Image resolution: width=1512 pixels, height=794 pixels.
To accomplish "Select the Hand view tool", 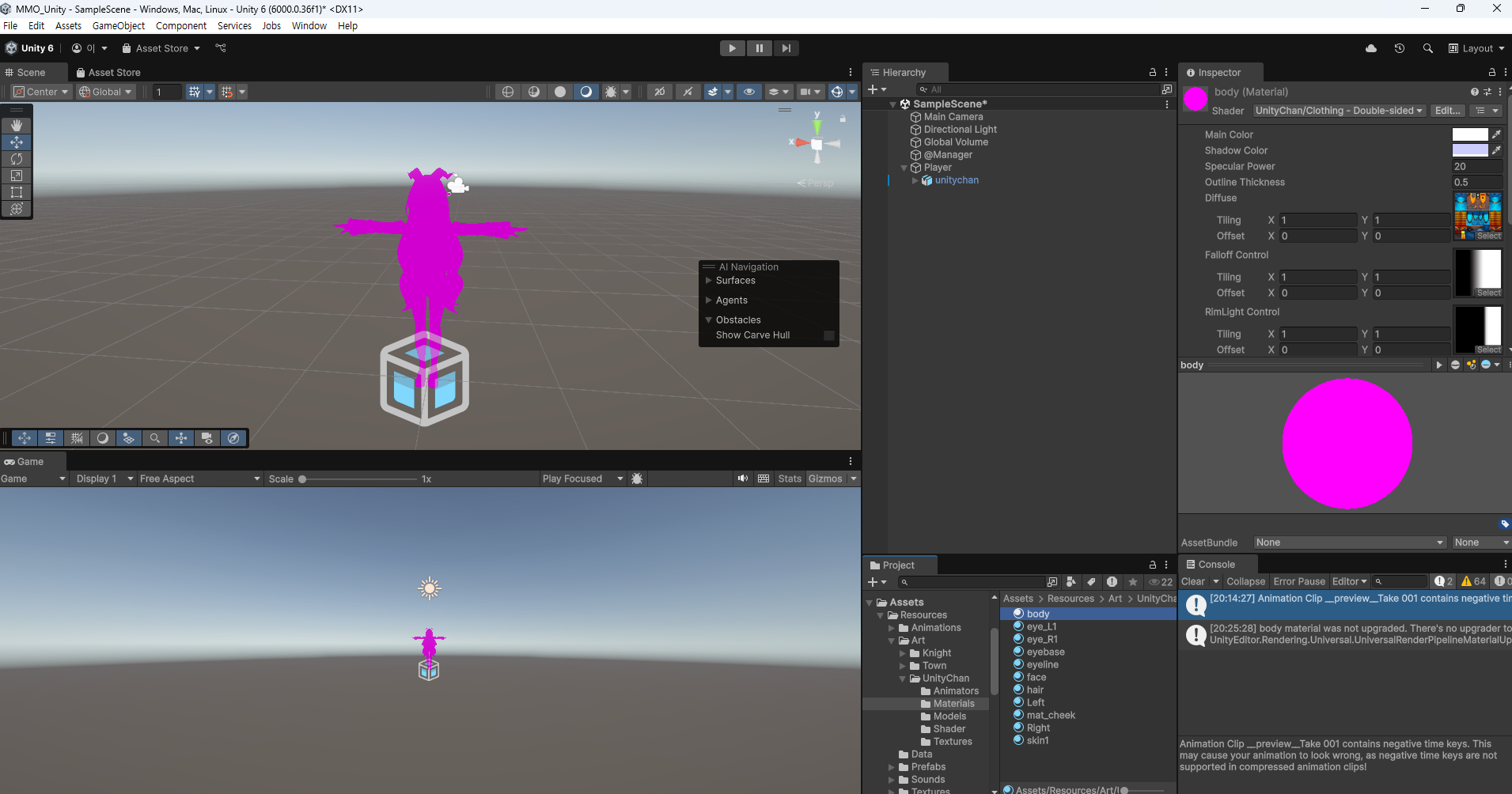I will [16, 126].
